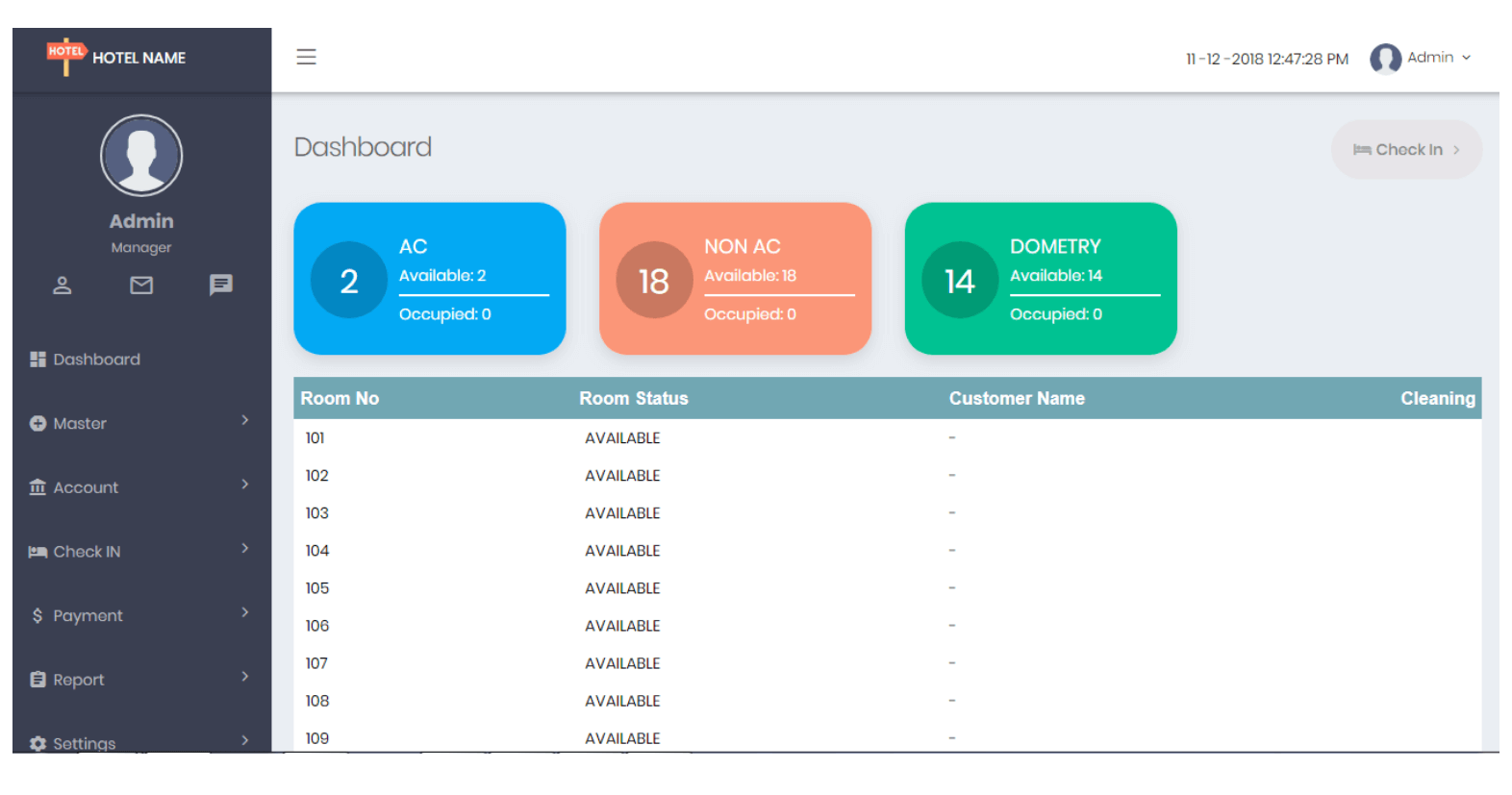Select the orange NON AC rooms card

click(735, 279)
